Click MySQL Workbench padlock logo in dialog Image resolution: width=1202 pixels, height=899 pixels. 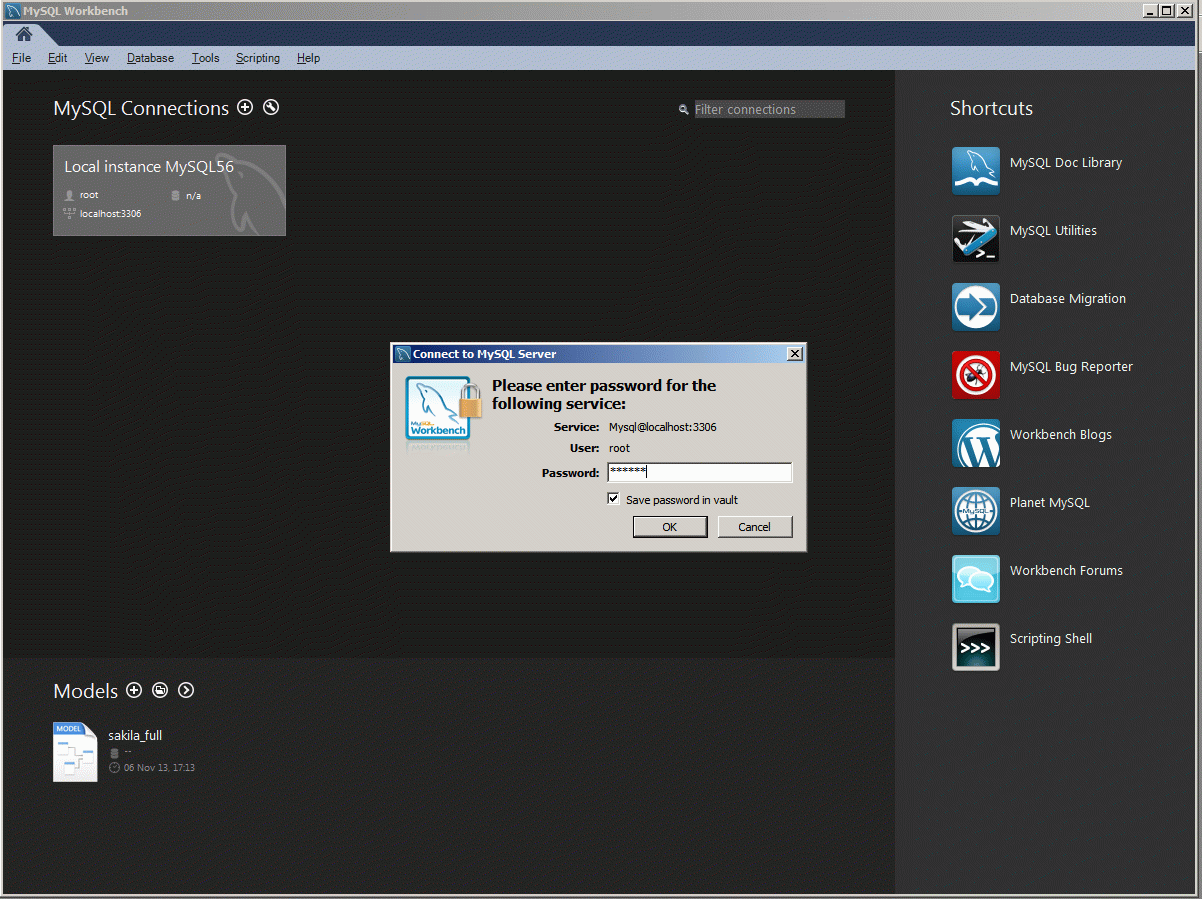443,408
